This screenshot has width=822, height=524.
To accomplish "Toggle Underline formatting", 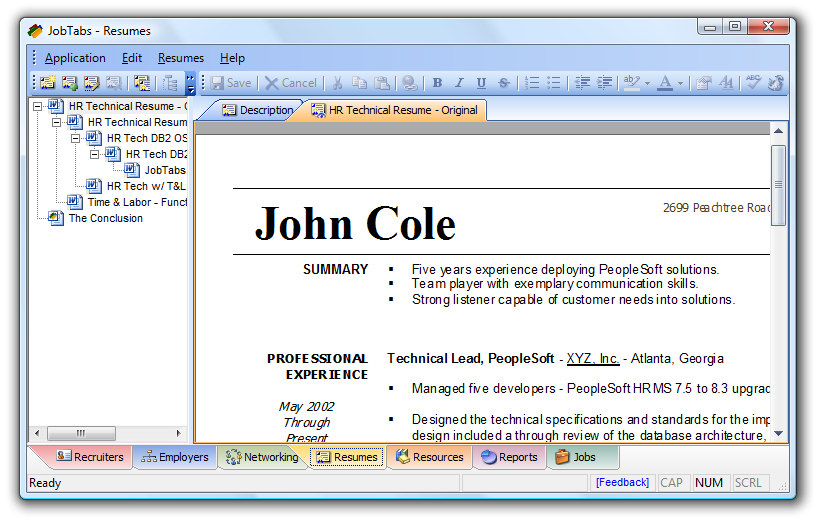I will tap(481, 83).
